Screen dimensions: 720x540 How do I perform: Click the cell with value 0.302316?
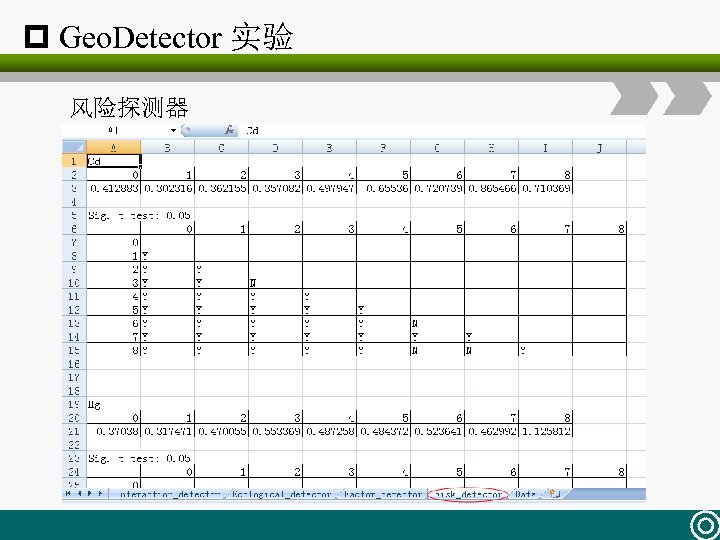168,188
